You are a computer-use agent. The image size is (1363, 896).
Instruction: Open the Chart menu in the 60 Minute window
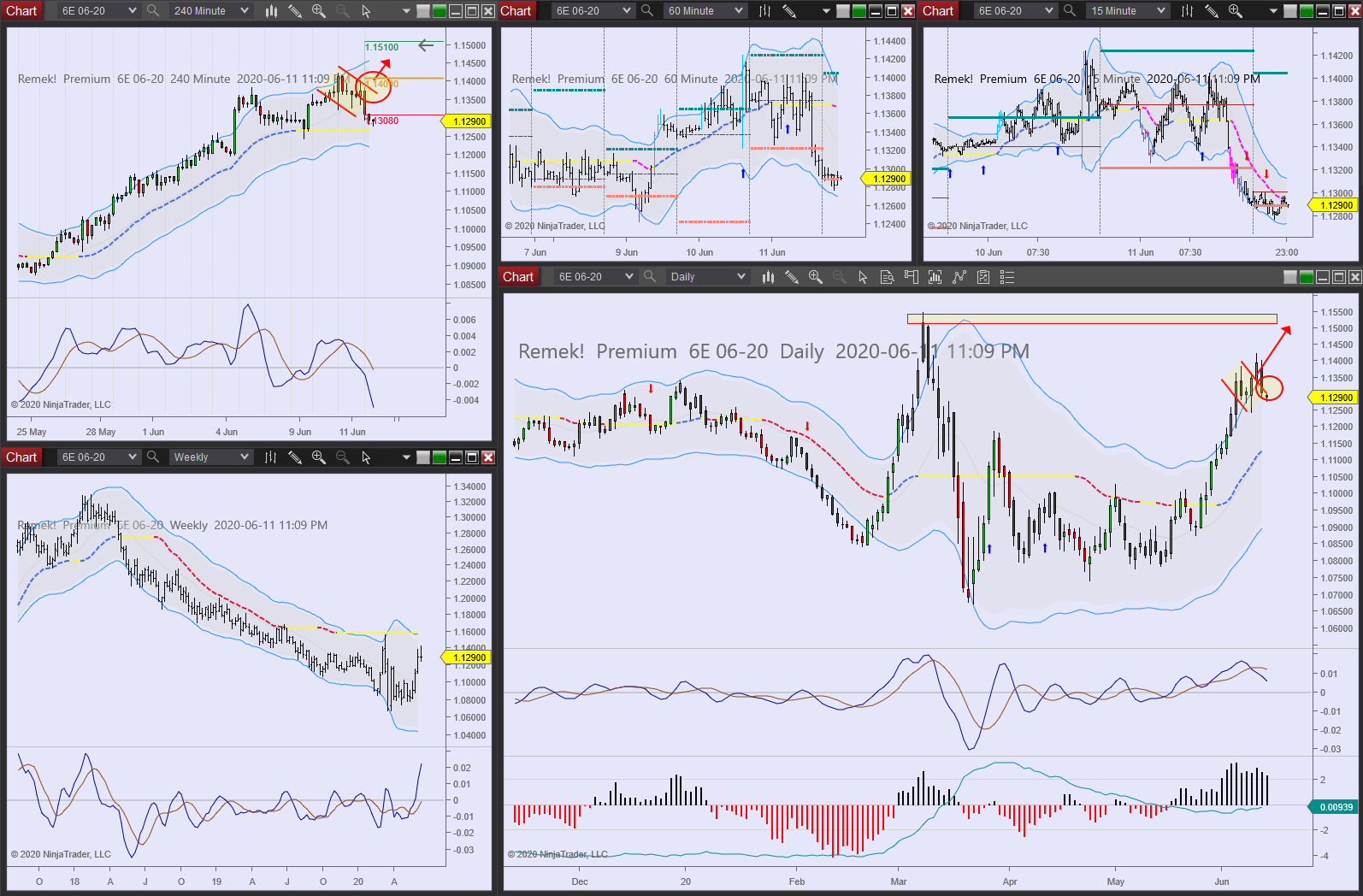coord(516,10)
